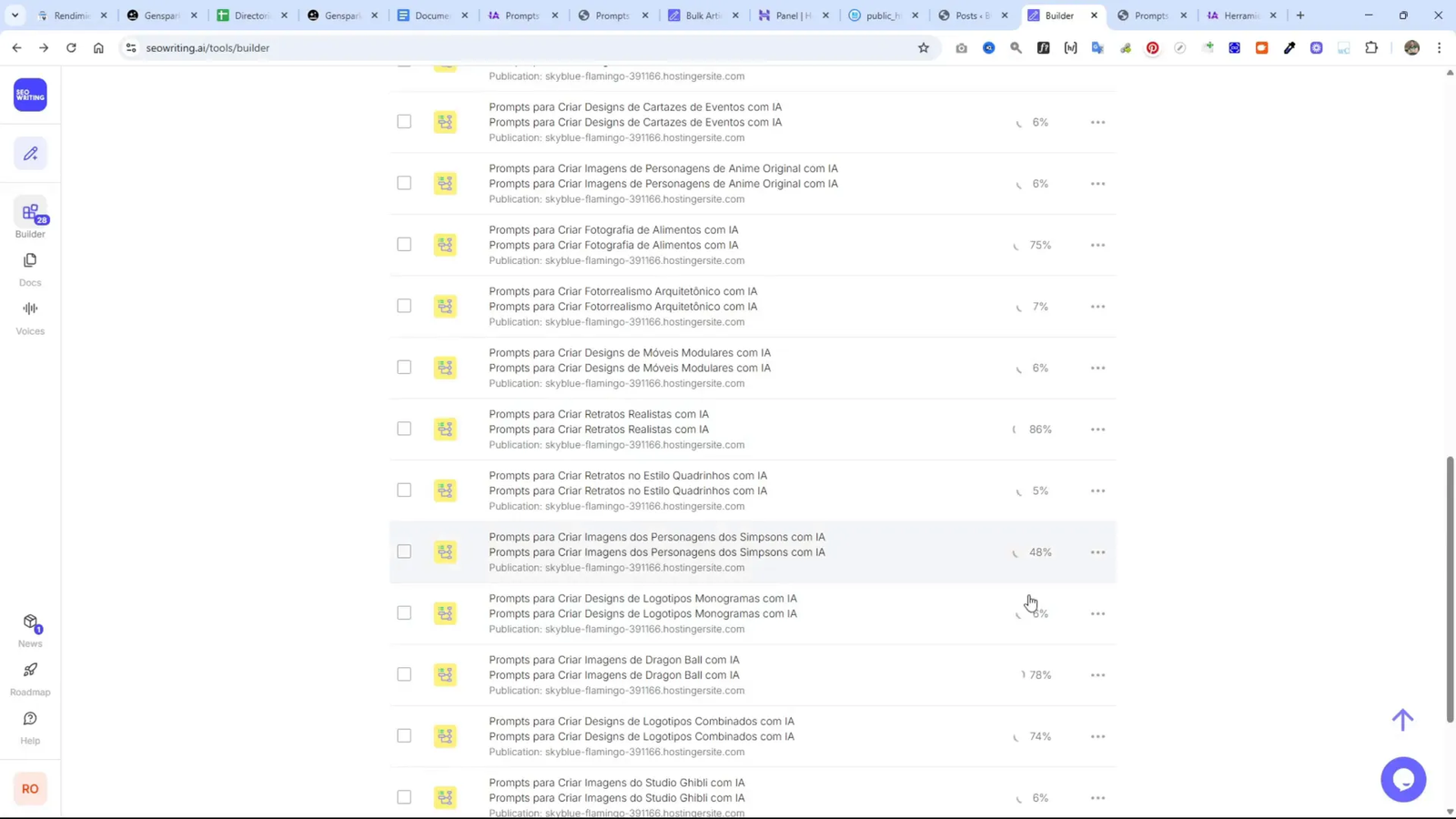1456x819 pixels.
Task: Open Móveis Modulares article title
Action: click(629, 353)
